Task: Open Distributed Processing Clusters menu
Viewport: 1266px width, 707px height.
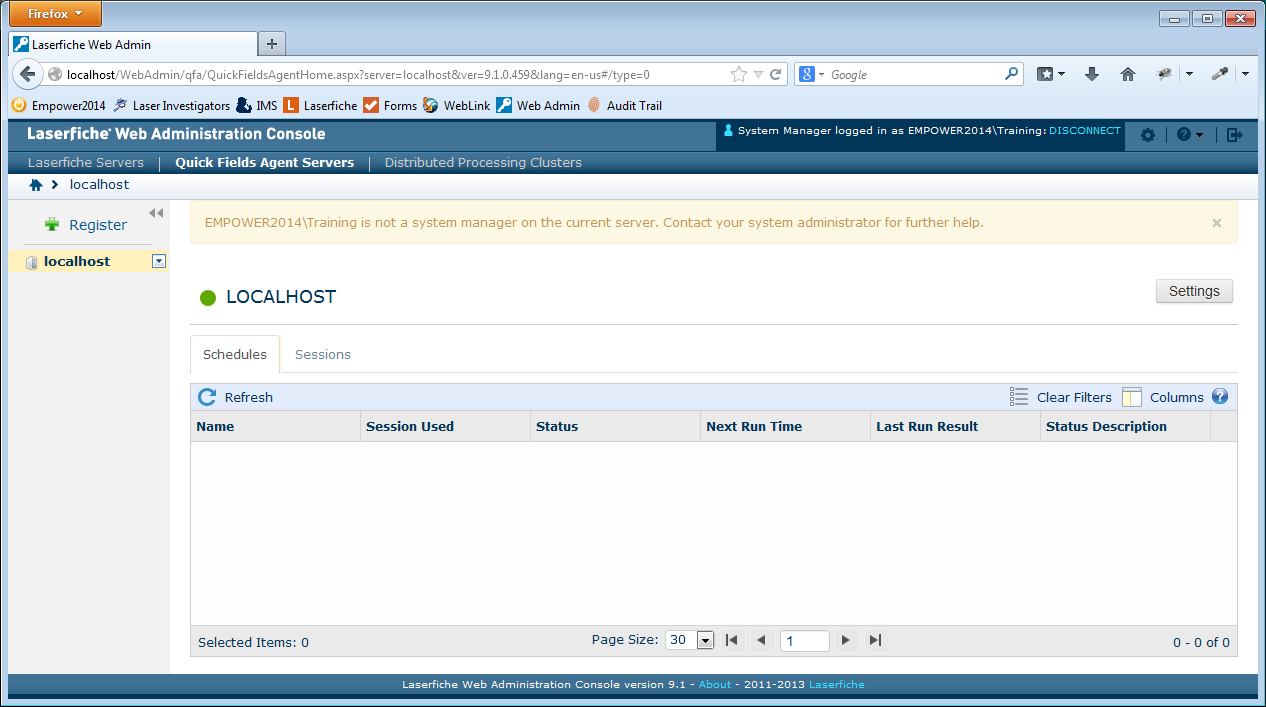Action: coord(483,162)
